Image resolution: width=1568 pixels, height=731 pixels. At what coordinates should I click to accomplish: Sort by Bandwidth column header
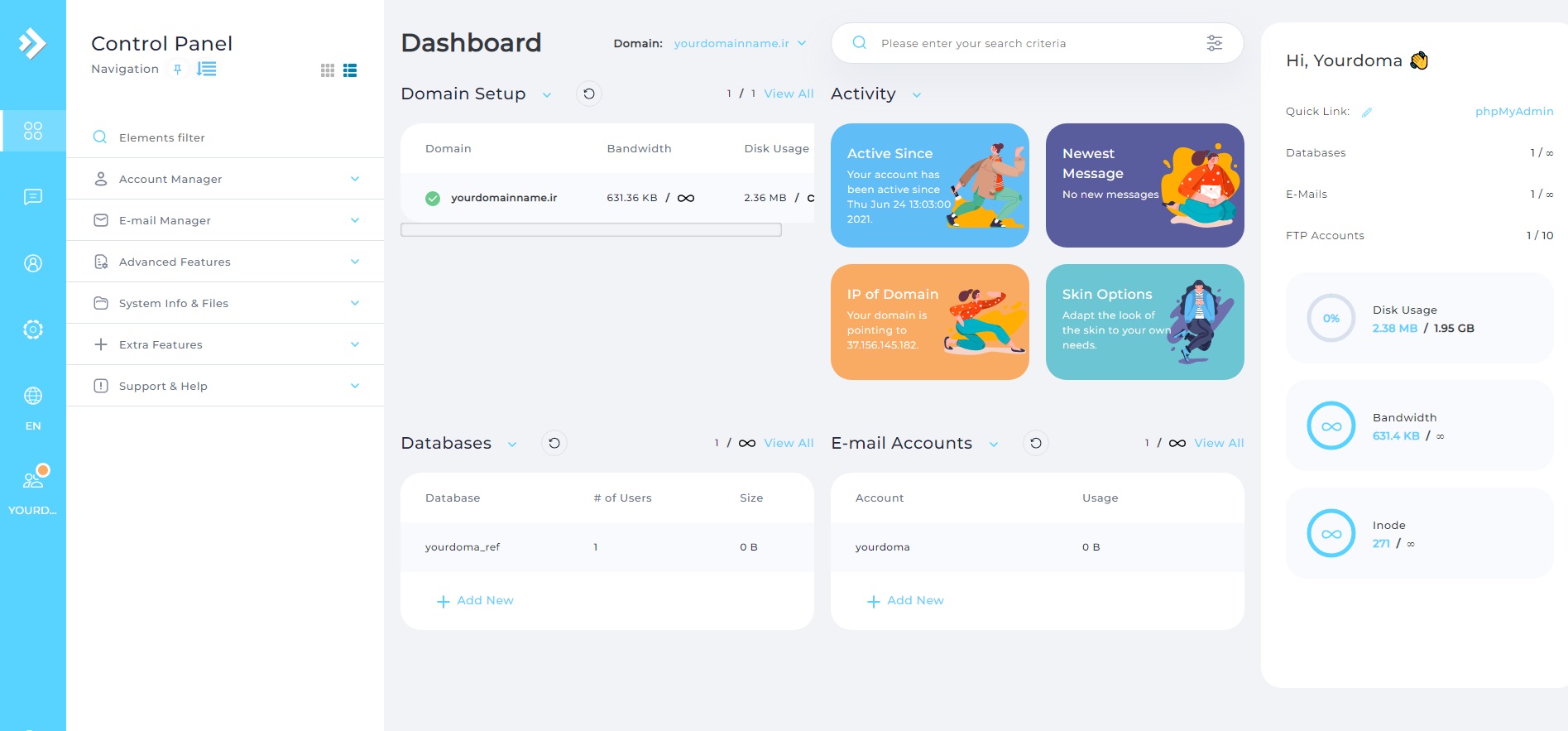(x=639, y=148)
